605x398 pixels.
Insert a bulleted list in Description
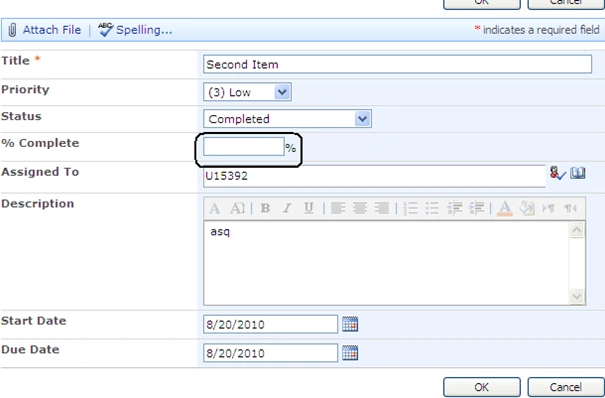coord(432,209)
